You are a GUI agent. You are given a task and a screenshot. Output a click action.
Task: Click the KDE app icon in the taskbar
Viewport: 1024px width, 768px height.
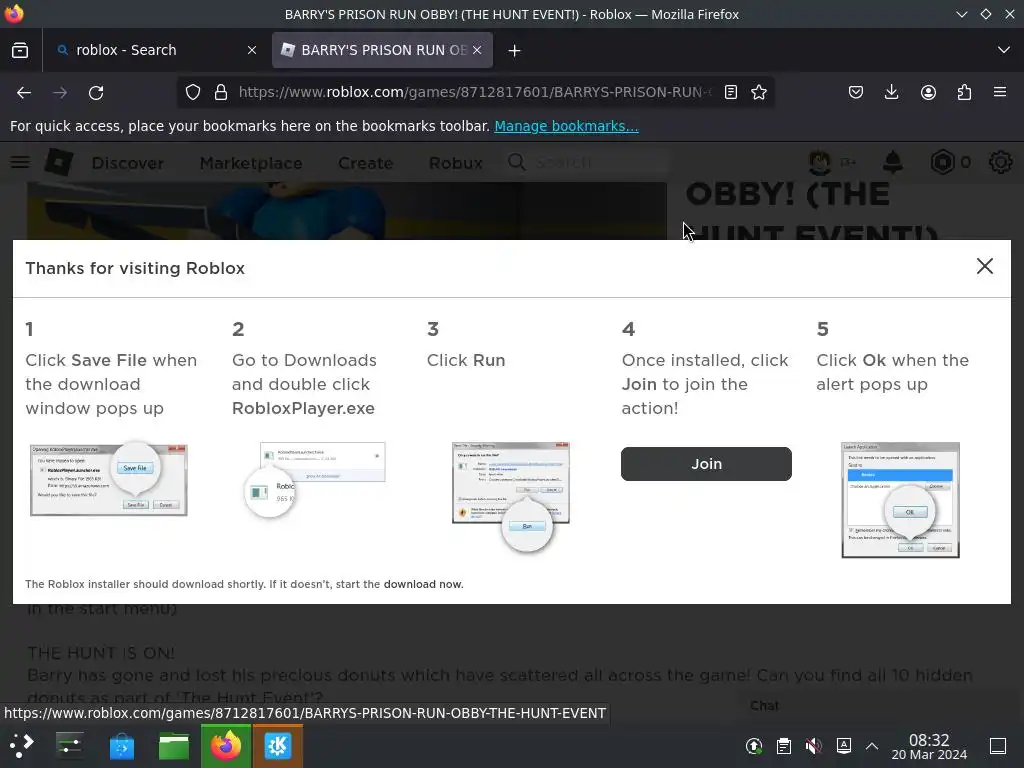click(278, 746)
